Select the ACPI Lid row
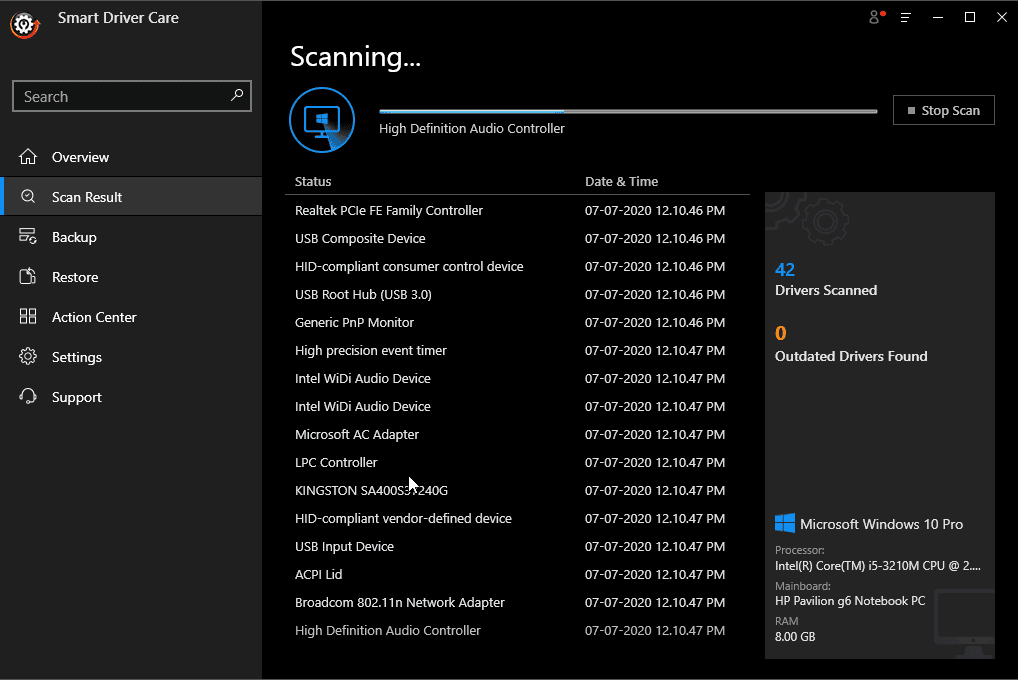The width and height of the screenshot is (1018, 680). coord(517,573)
